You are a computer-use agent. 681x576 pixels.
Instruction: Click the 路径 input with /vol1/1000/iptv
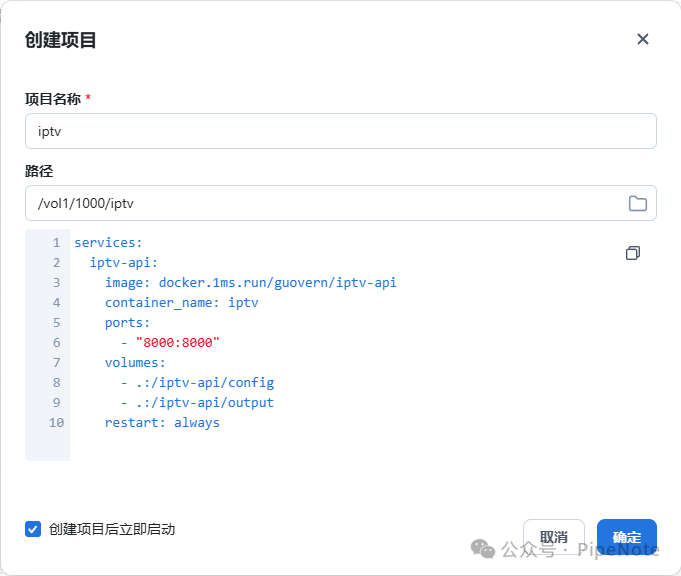(320, 203)
